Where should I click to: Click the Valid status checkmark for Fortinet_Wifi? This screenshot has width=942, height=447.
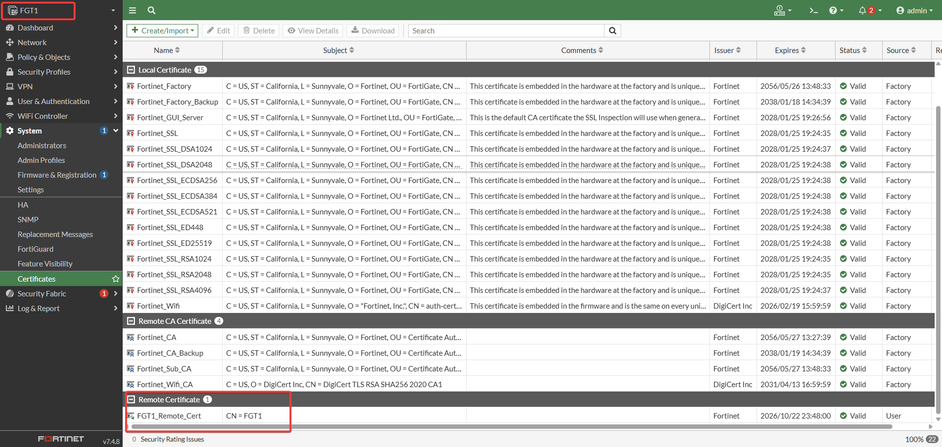[x=843, y=306]
